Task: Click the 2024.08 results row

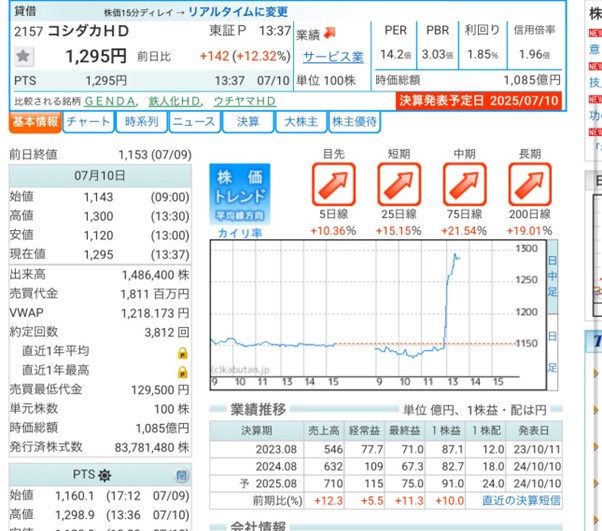Action: click(386, 466)
